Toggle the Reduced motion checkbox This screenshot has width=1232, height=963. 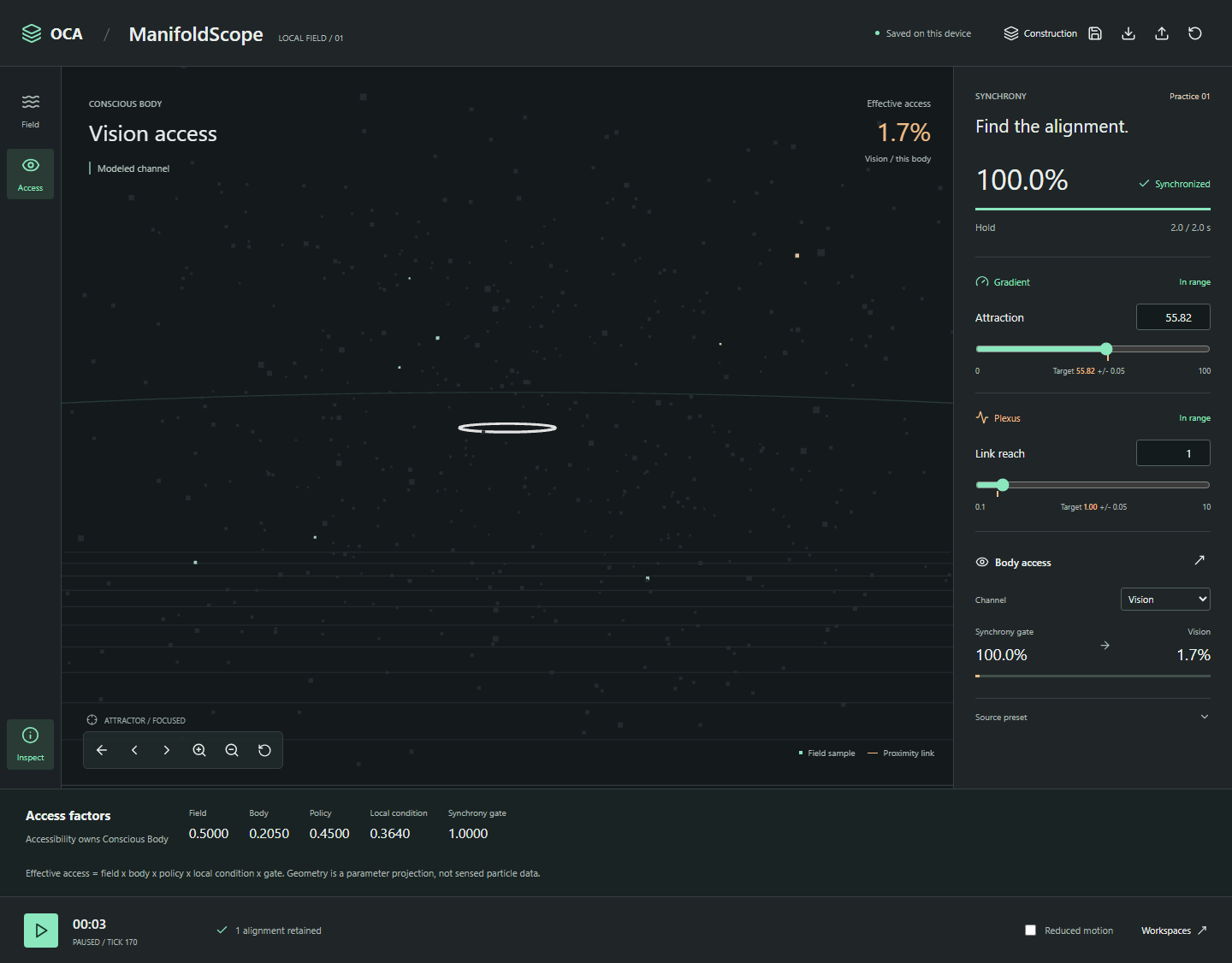point(1030,931)
